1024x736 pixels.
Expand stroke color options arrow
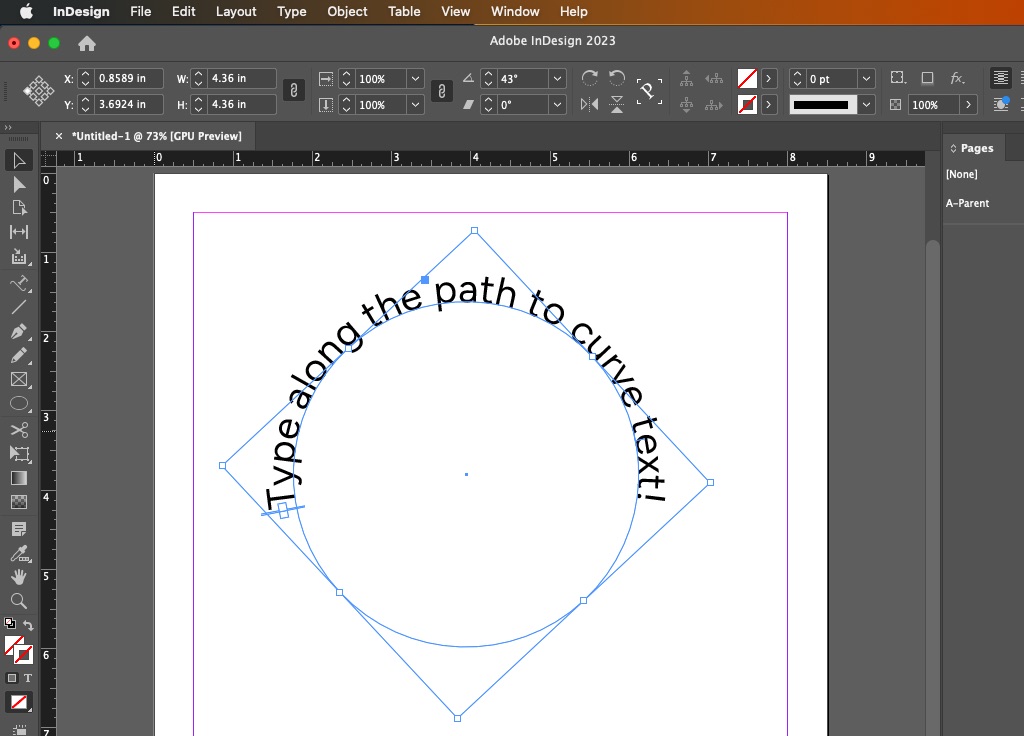coord(769,104)
